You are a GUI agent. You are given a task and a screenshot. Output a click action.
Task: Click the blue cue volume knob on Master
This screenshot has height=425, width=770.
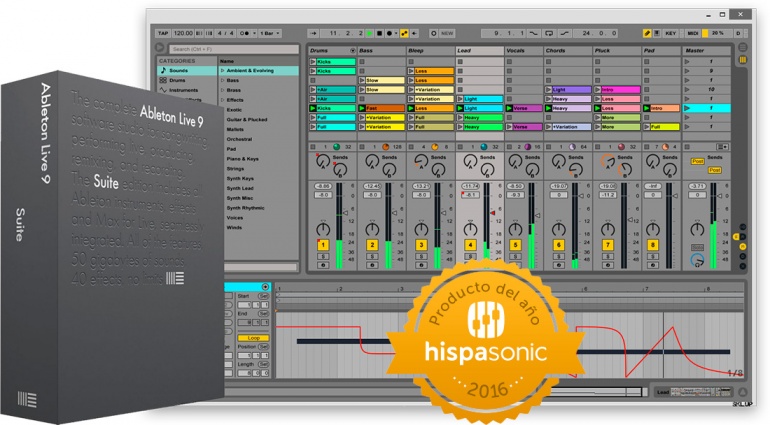pos(697,260)
